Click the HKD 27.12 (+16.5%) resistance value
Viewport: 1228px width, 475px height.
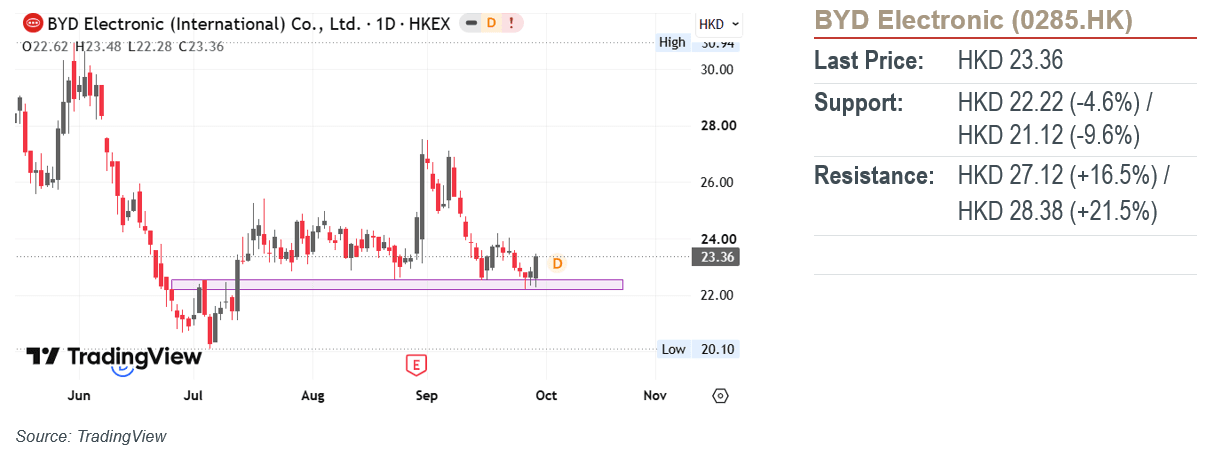tap(1063, 176)
